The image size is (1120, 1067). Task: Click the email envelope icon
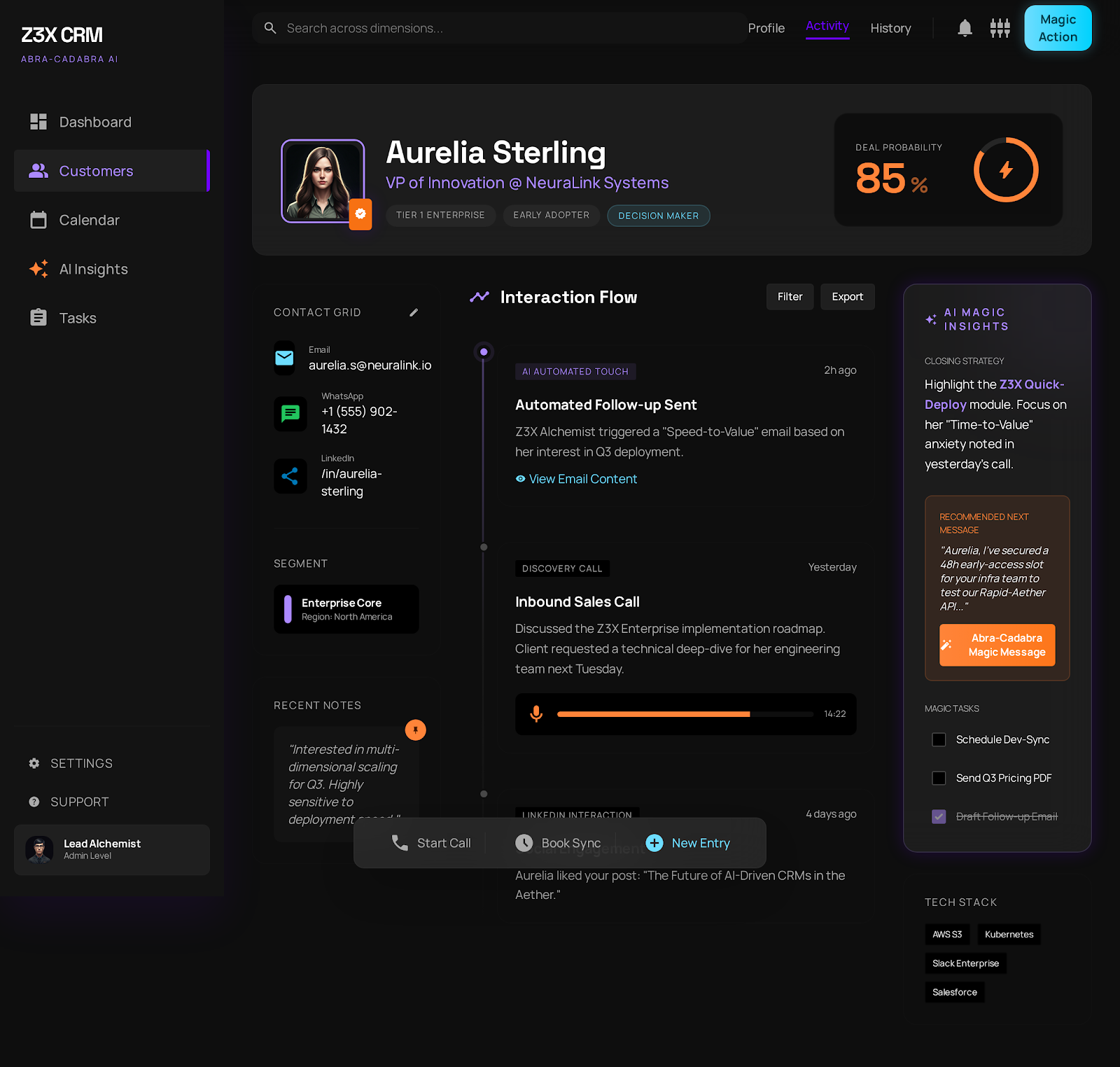[284, 358]
